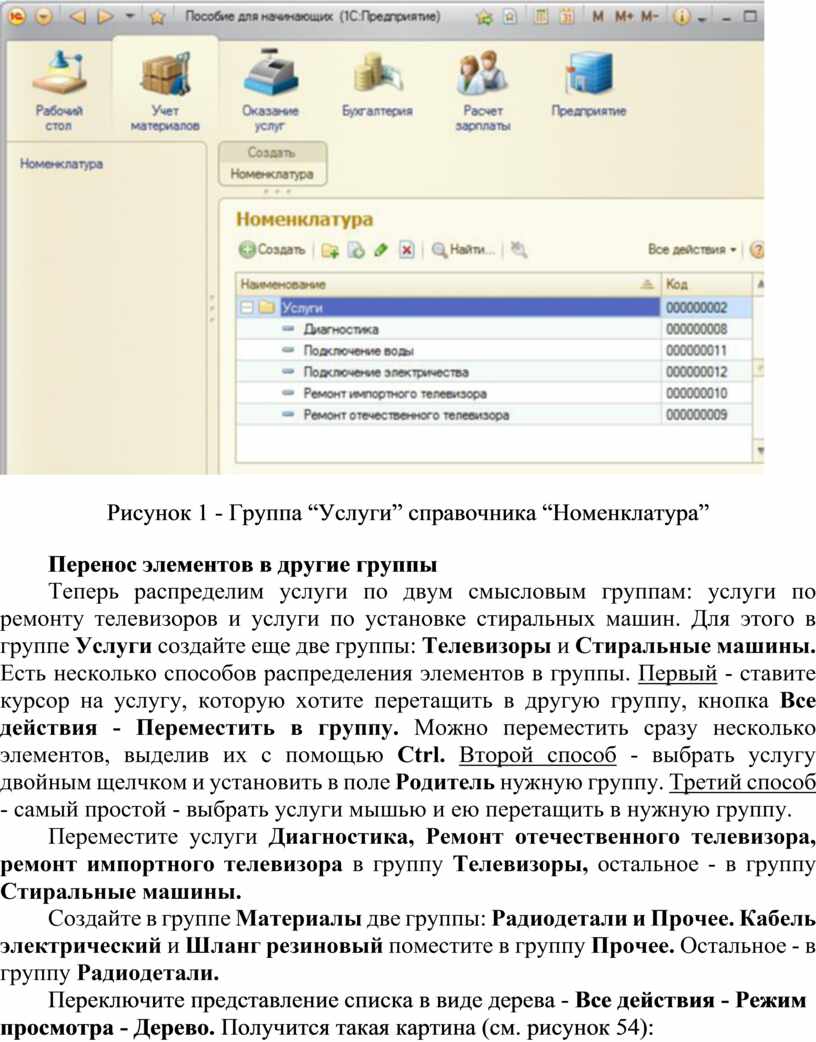Click code cell 00000012
The image size is (816, 1042).
706,371
